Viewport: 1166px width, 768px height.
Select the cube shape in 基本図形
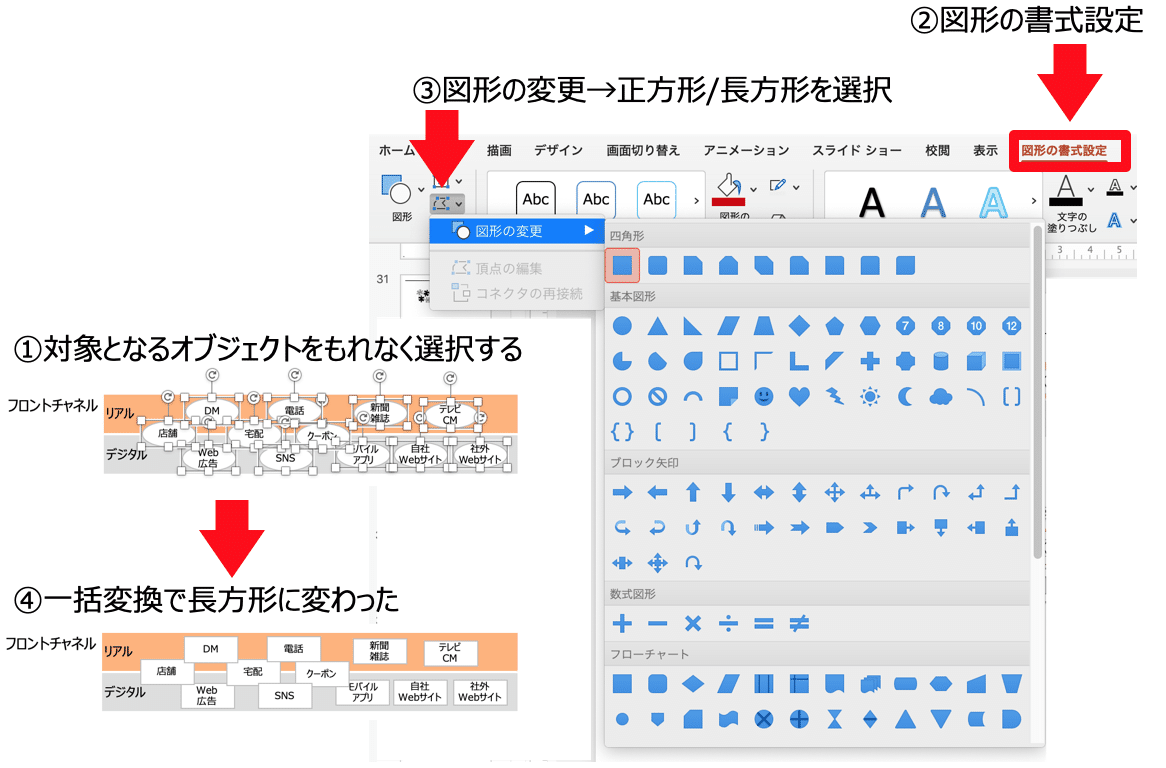click(x=975, y=361)
